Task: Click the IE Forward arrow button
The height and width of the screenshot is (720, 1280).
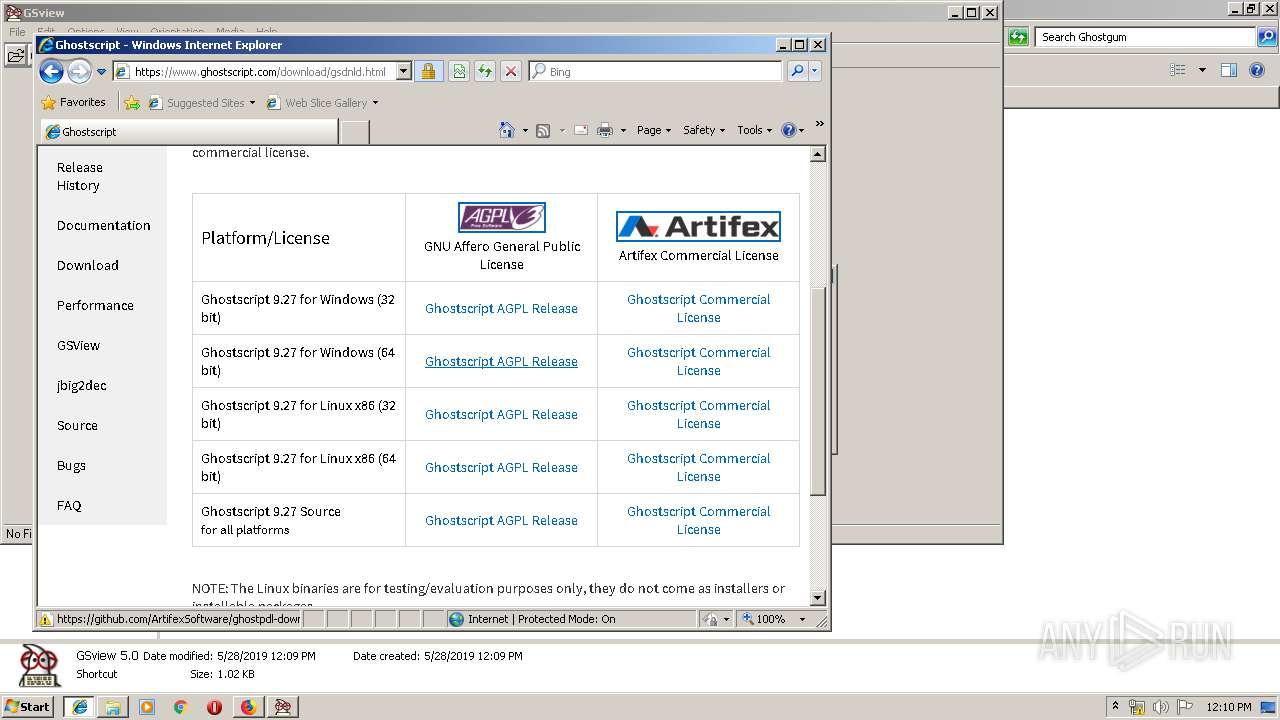Action: pos(79,71)
